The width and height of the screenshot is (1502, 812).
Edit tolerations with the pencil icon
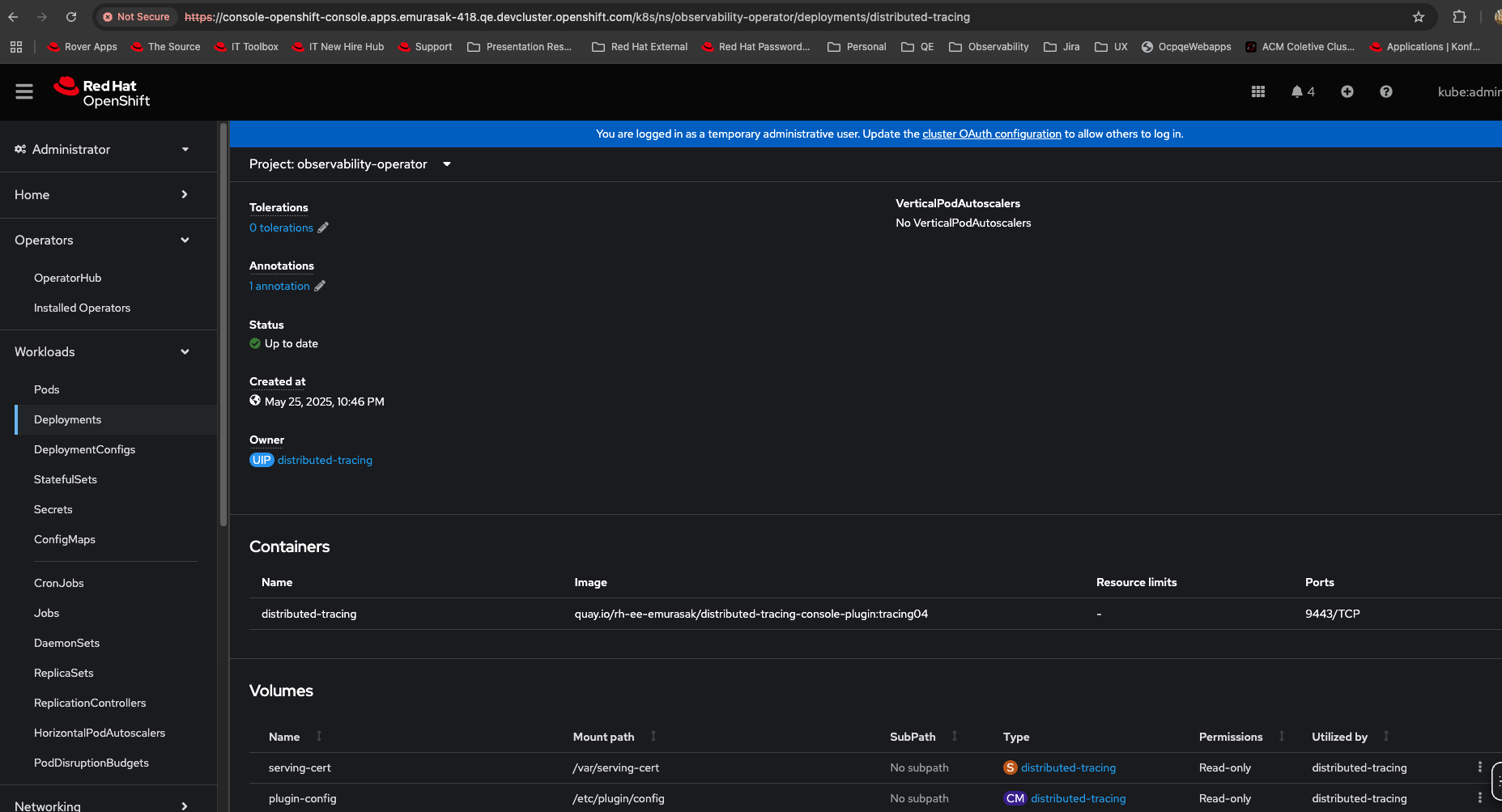click(x=323, y=228)
